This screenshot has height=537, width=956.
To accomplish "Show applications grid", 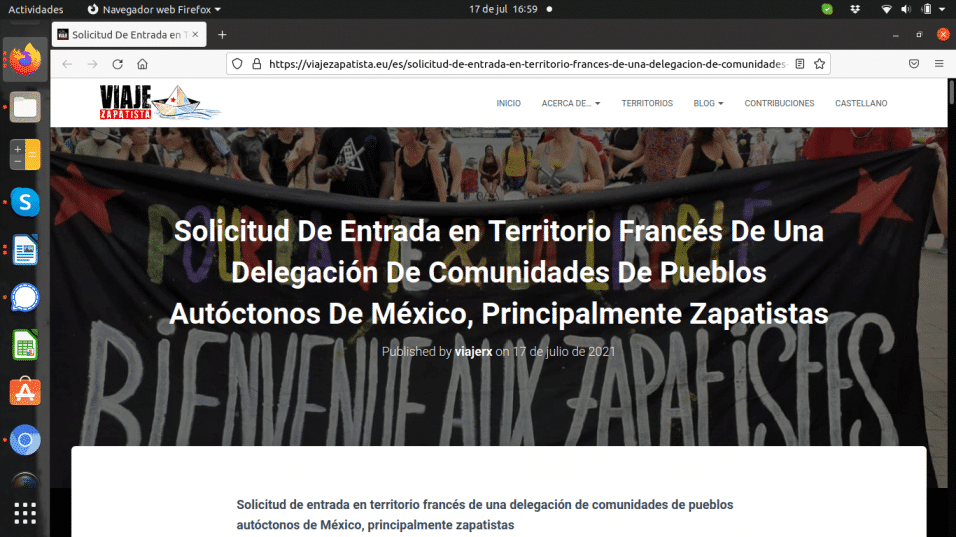I will tap(25, 513).
